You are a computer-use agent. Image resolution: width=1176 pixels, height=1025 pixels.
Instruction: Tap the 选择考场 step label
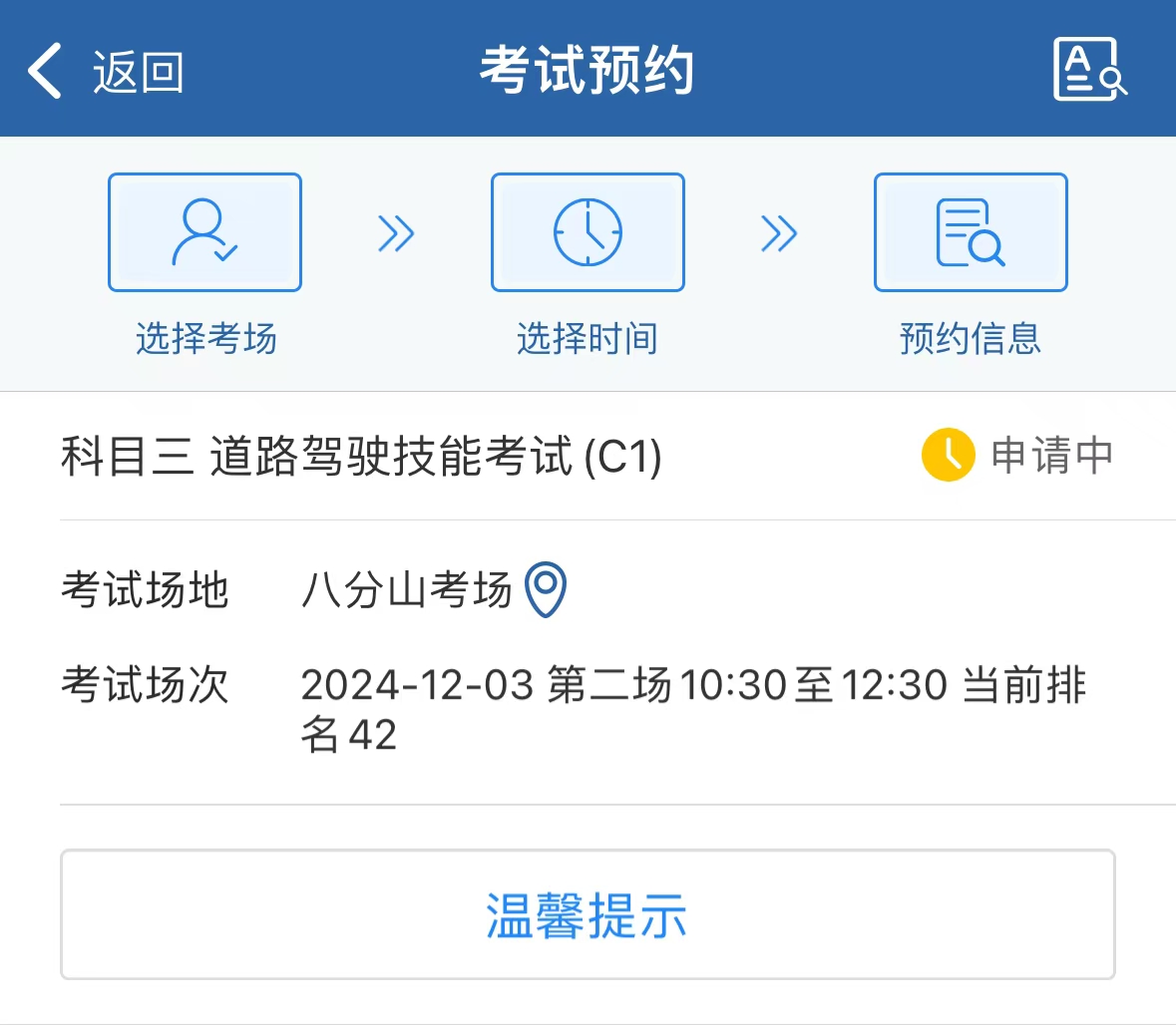[x=206, y=338]
